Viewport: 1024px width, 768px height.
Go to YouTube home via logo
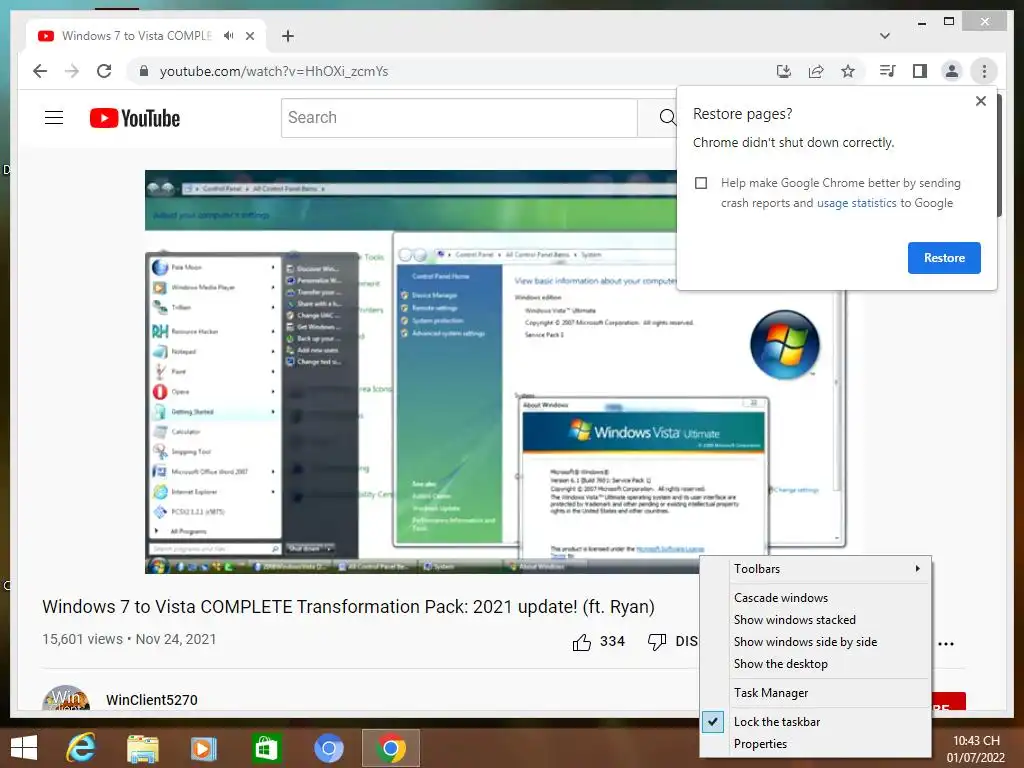point(135,118)
